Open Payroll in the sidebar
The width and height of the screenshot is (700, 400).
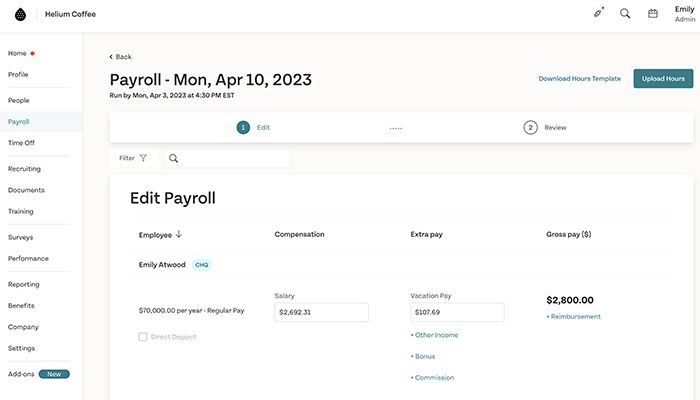coord(19,122)
